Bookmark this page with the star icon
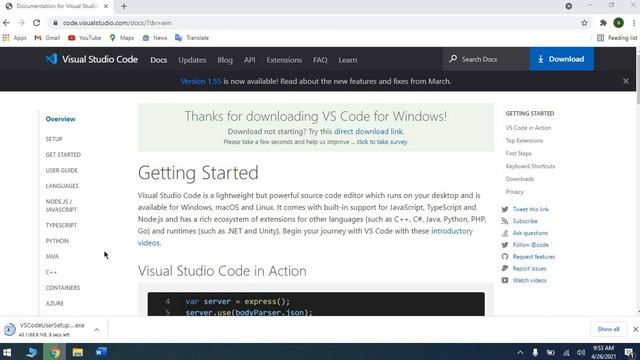Image resolution: width=640 pixels, height=360 pixels. [584, 23]
